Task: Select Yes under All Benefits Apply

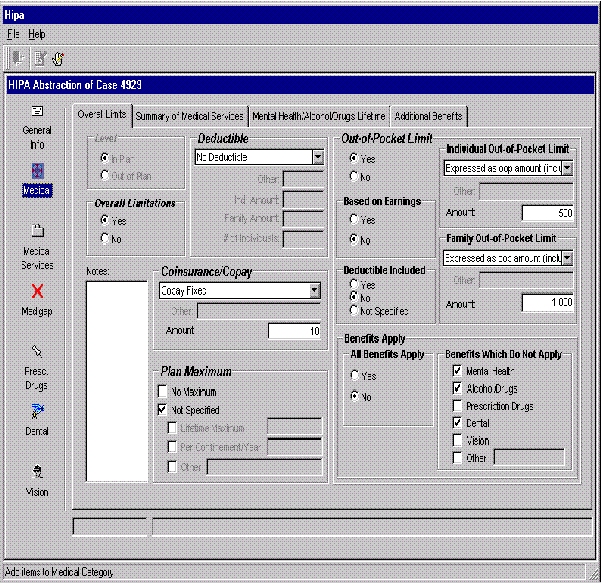Action: coord(354,375)
